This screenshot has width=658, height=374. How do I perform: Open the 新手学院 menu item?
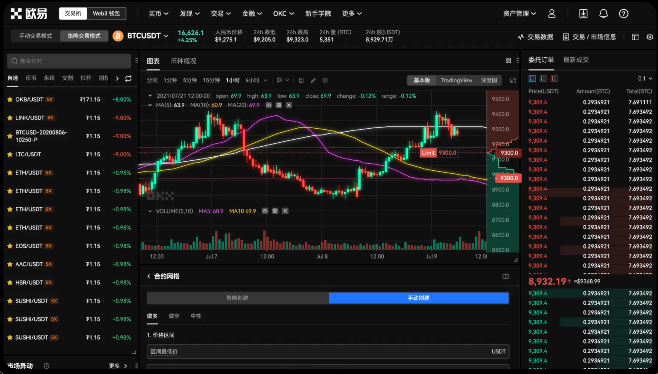[x=318, y=13]
